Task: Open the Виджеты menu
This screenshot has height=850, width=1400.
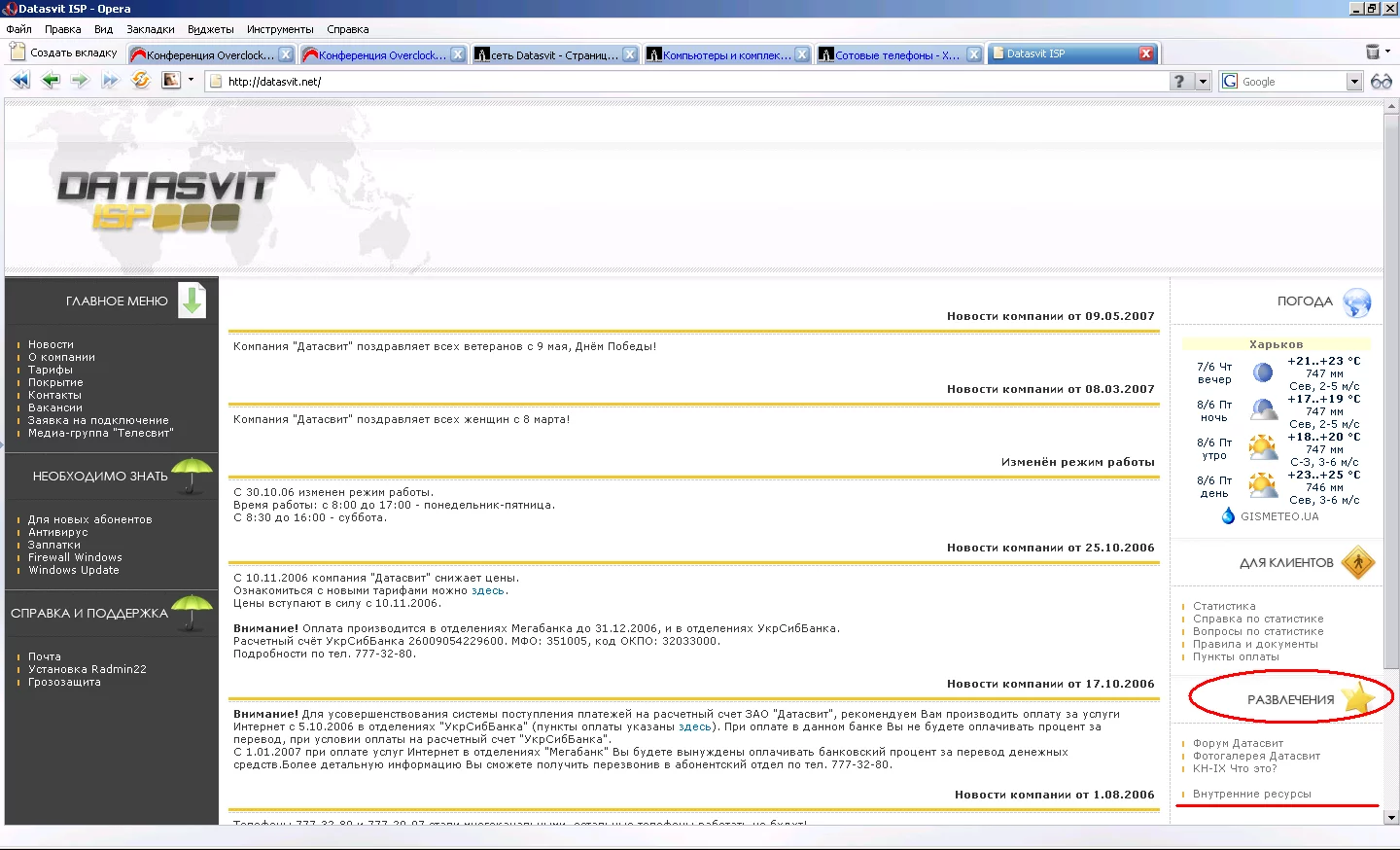Action: click(211, 29)
